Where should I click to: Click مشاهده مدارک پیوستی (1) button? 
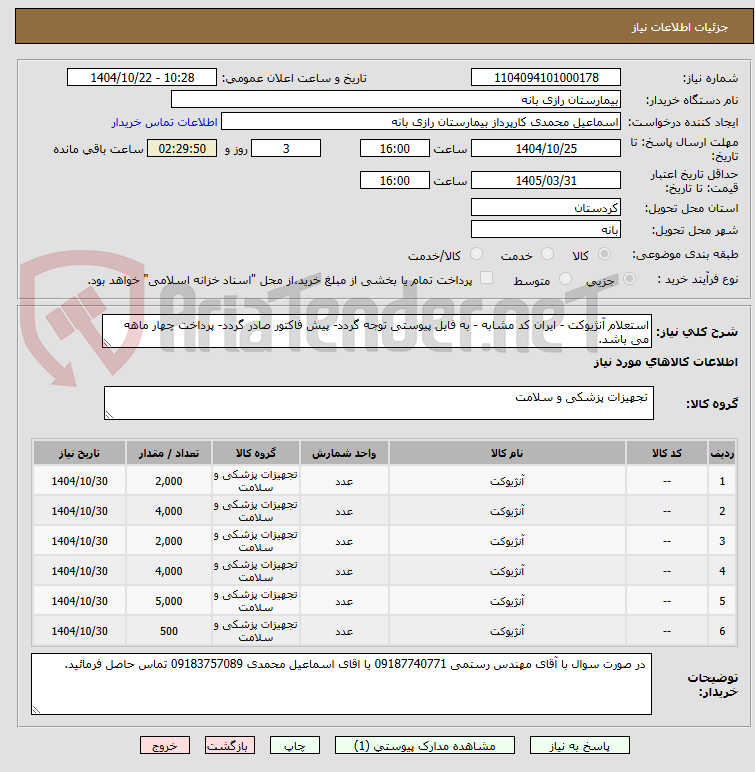pyautogui.click(x=425, y=745)
